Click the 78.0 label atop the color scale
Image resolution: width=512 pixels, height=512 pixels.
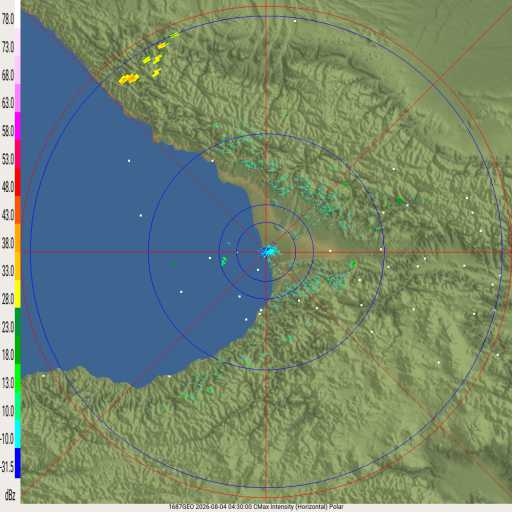pos(8,19)
